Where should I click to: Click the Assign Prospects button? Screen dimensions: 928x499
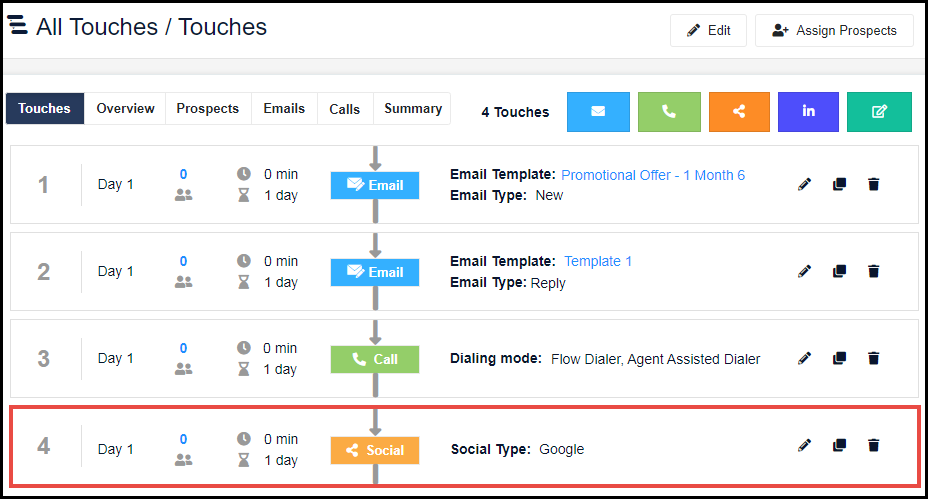coord(834,30)
